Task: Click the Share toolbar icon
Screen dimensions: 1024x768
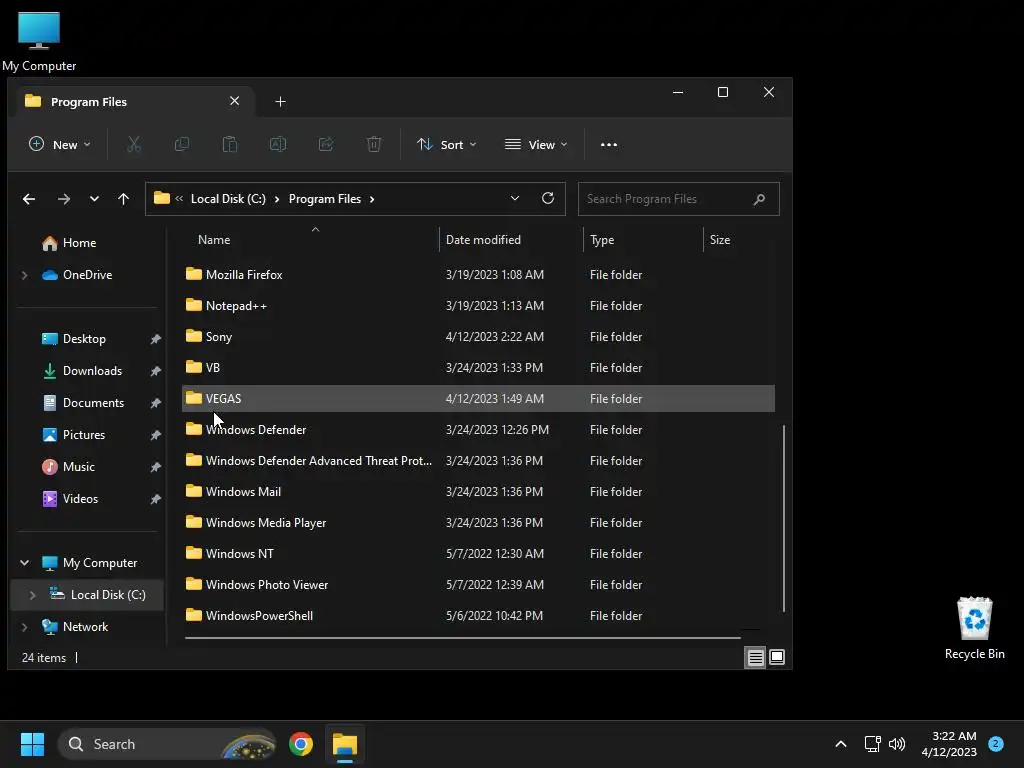Action: [x=326, y=144]
